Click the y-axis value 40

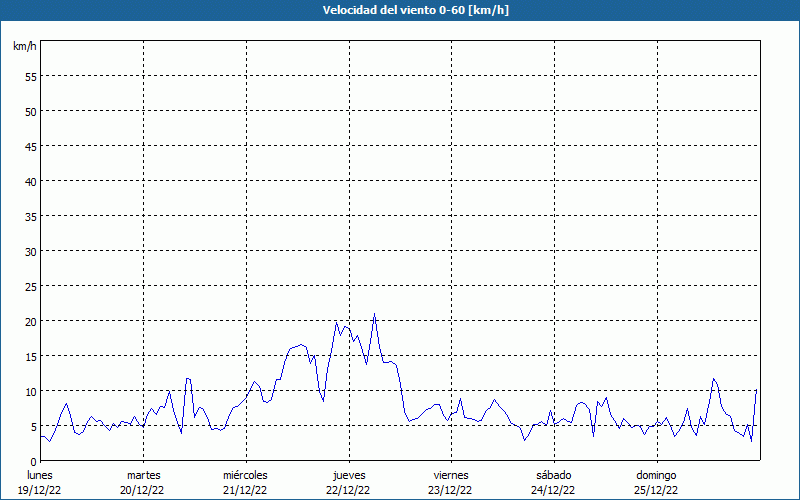pos(31,182)
